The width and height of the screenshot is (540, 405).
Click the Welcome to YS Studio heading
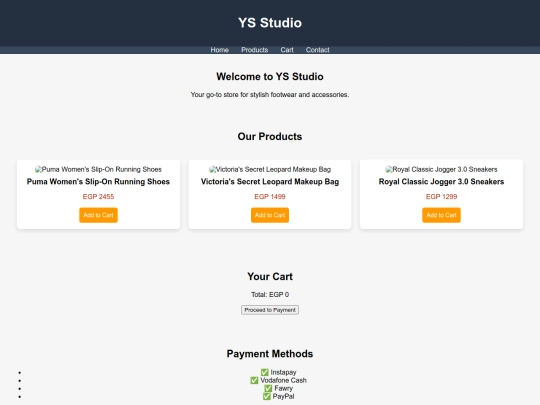pos(270,76)
